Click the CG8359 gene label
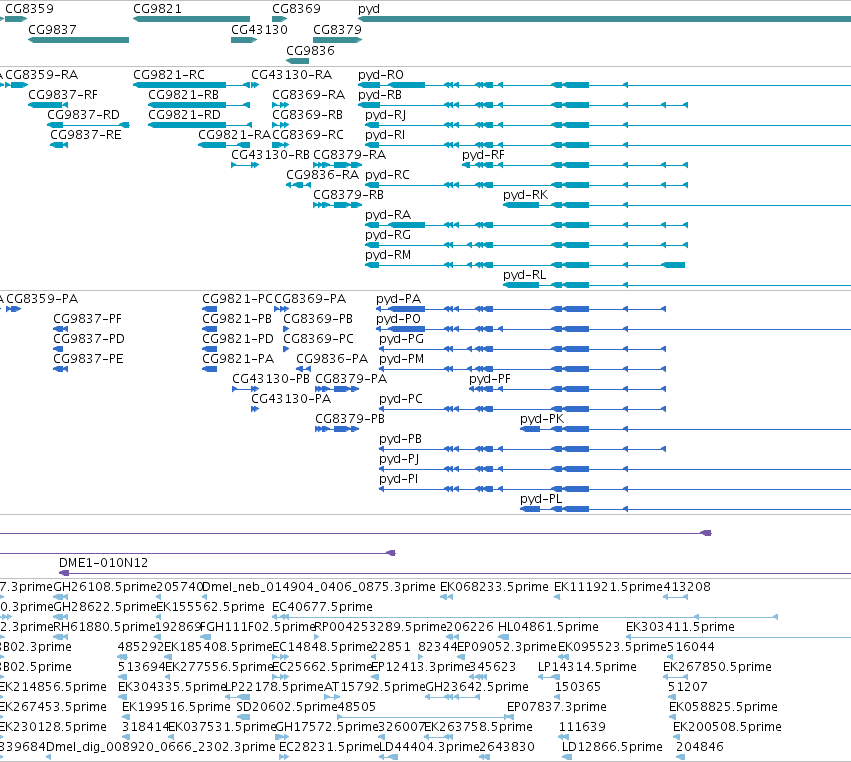Screen dimensions: 851x762 [29, 9]
